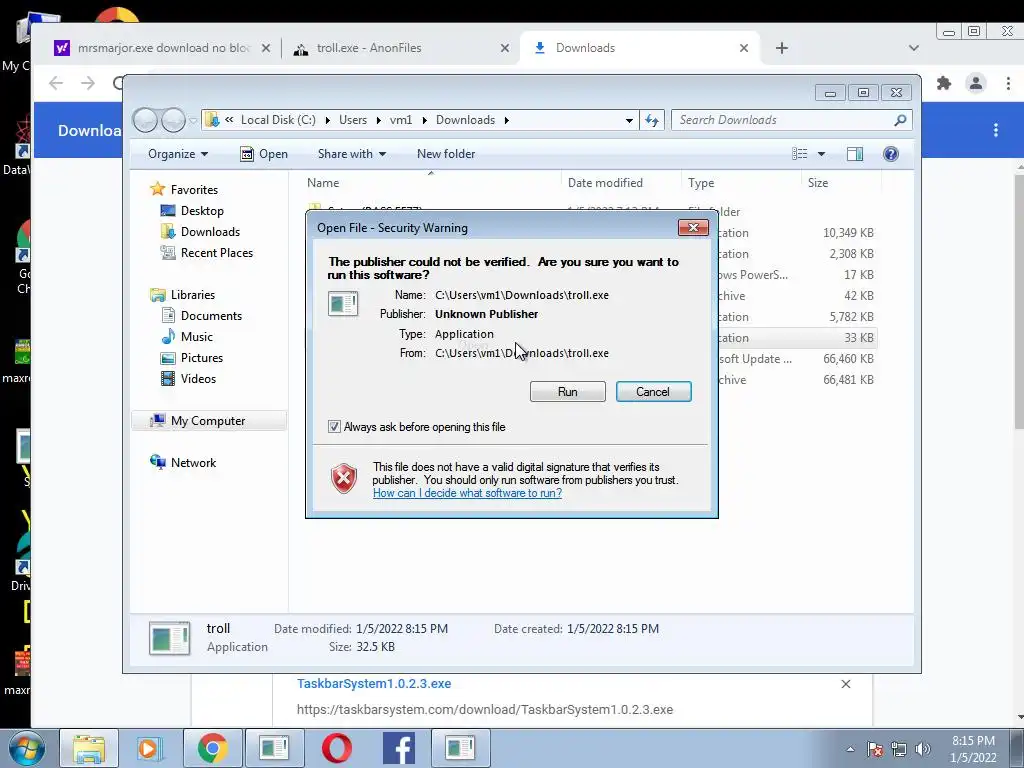Select My Computer in navigation pane

[209, 421]
